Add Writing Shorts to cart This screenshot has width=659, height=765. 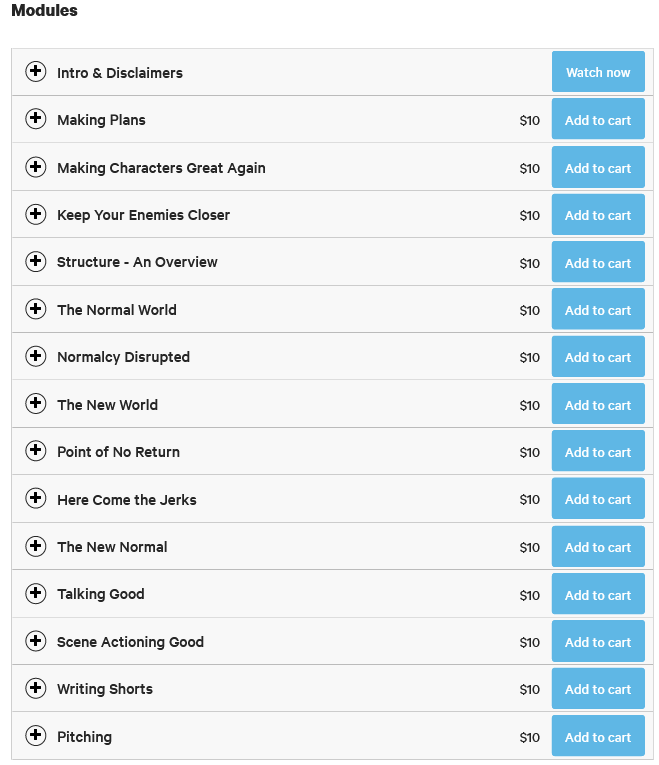tap(598, 688)
